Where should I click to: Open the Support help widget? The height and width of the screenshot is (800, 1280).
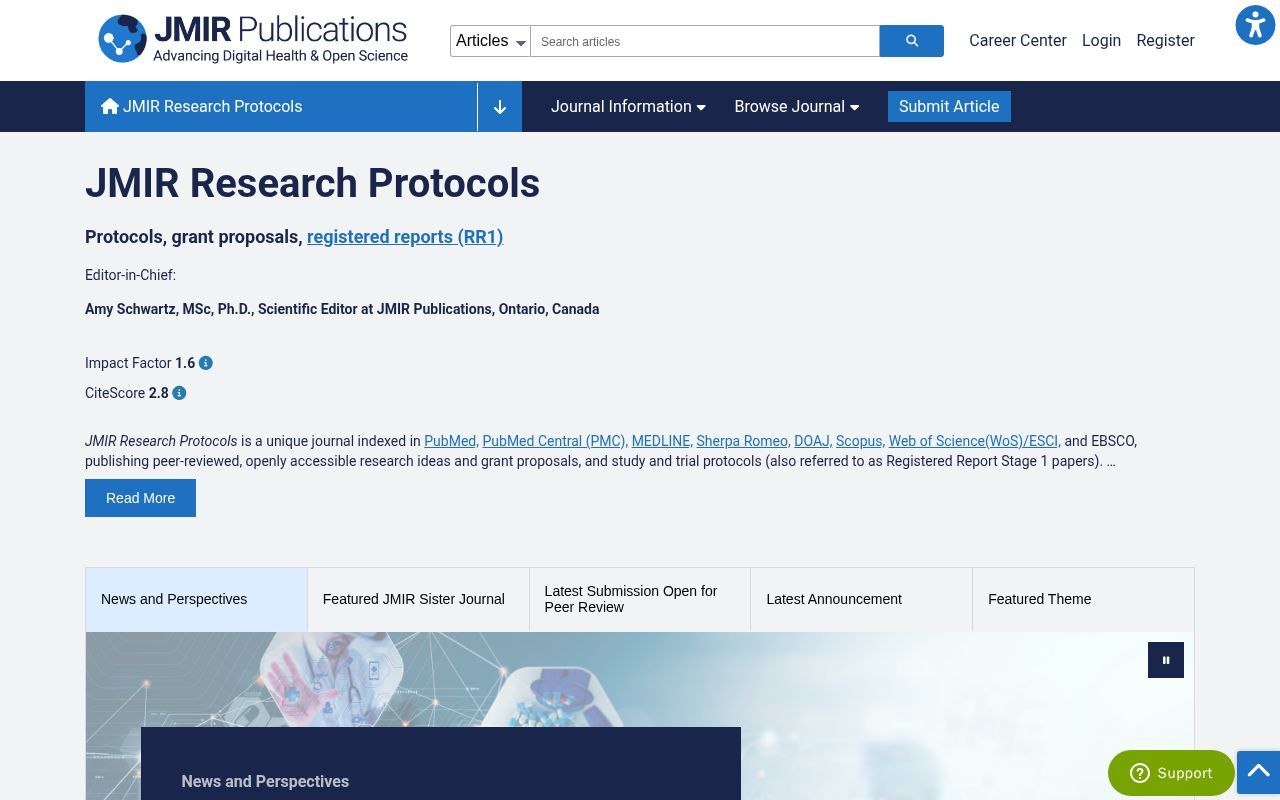[1171, 773]
